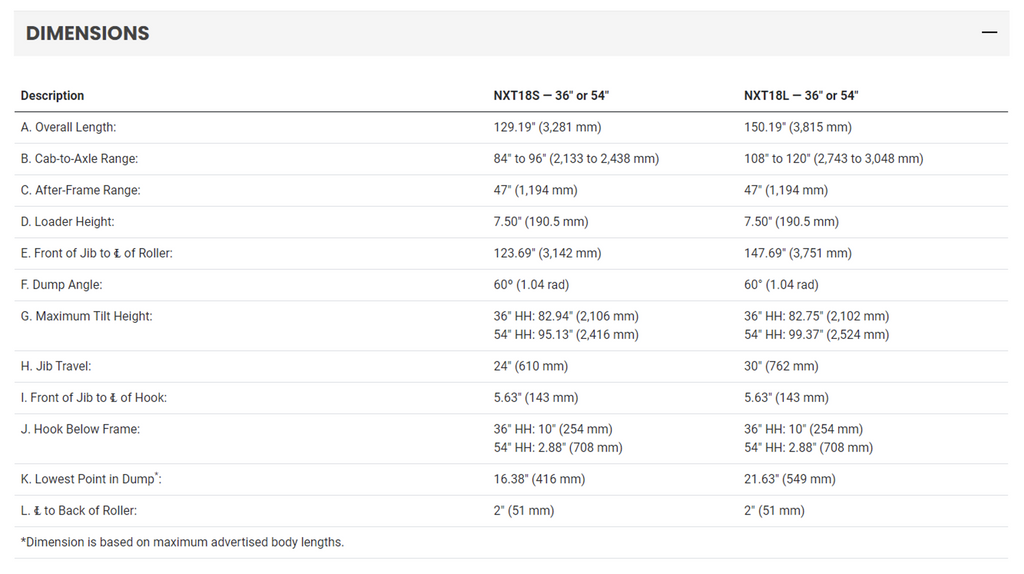
Task: Click the K. Lowest Point in Dump label
Action: coord(91,479)
